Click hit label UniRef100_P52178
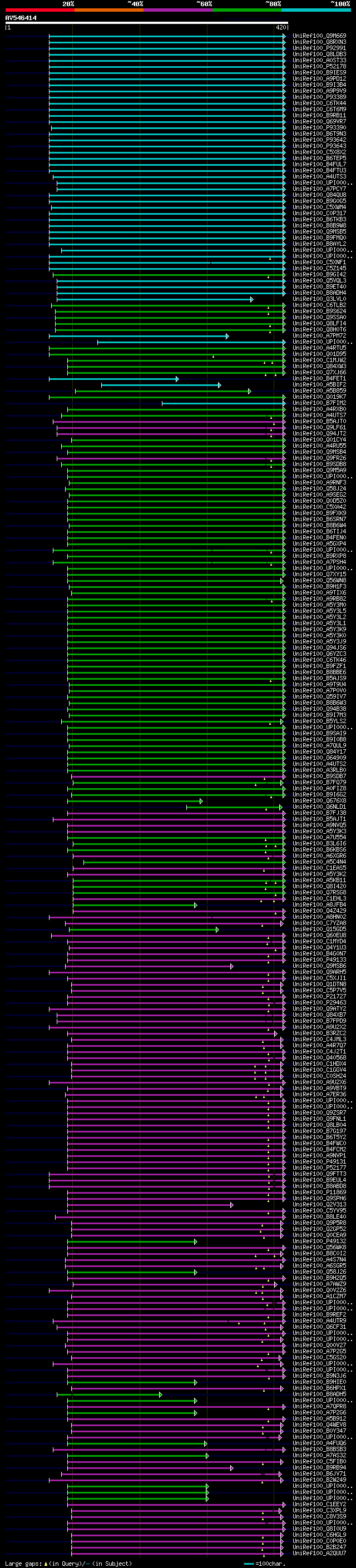Viewport: 356px width, 1568px height. point(319,66)
